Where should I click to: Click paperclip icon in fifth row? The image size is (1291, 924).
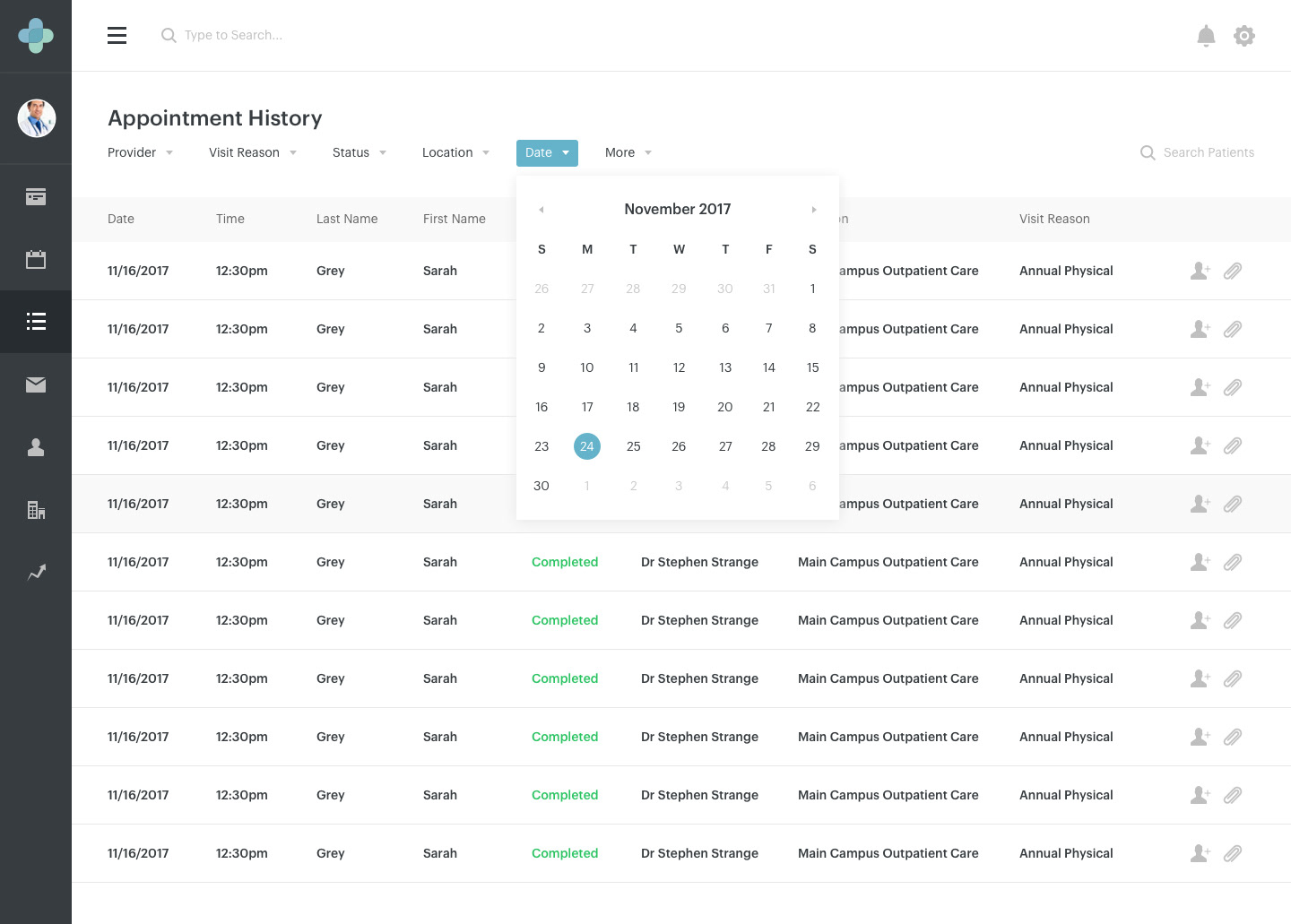coord(1233,504)
